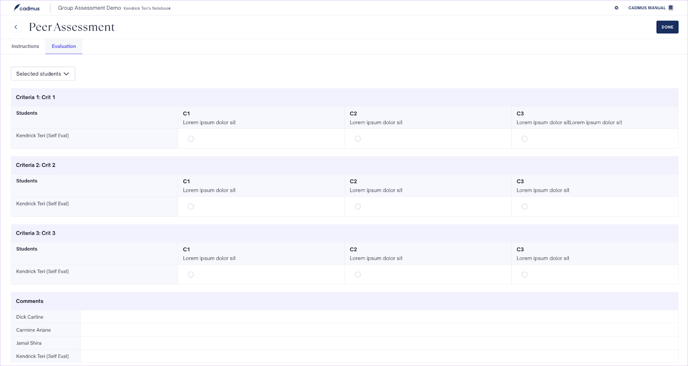Click the comment field for Carmine Ariane

tap(380, 330)
